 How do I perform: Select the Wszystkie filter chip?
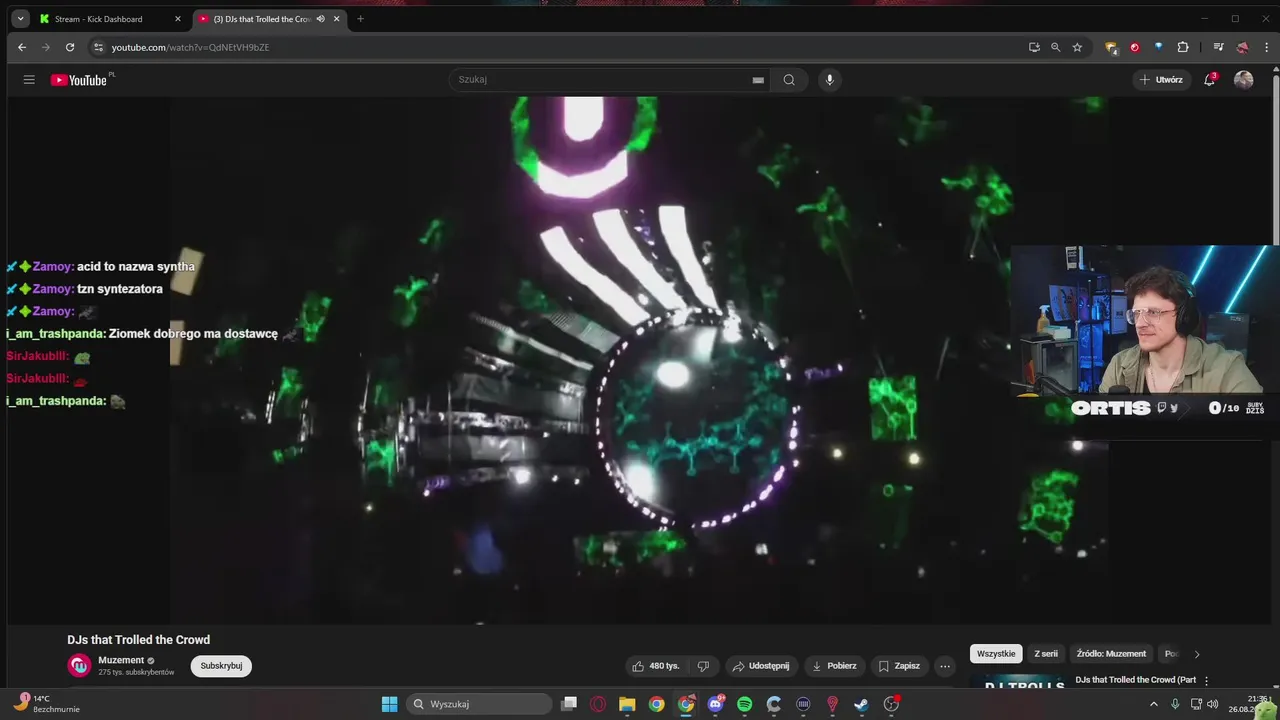(x=996, y=654)
